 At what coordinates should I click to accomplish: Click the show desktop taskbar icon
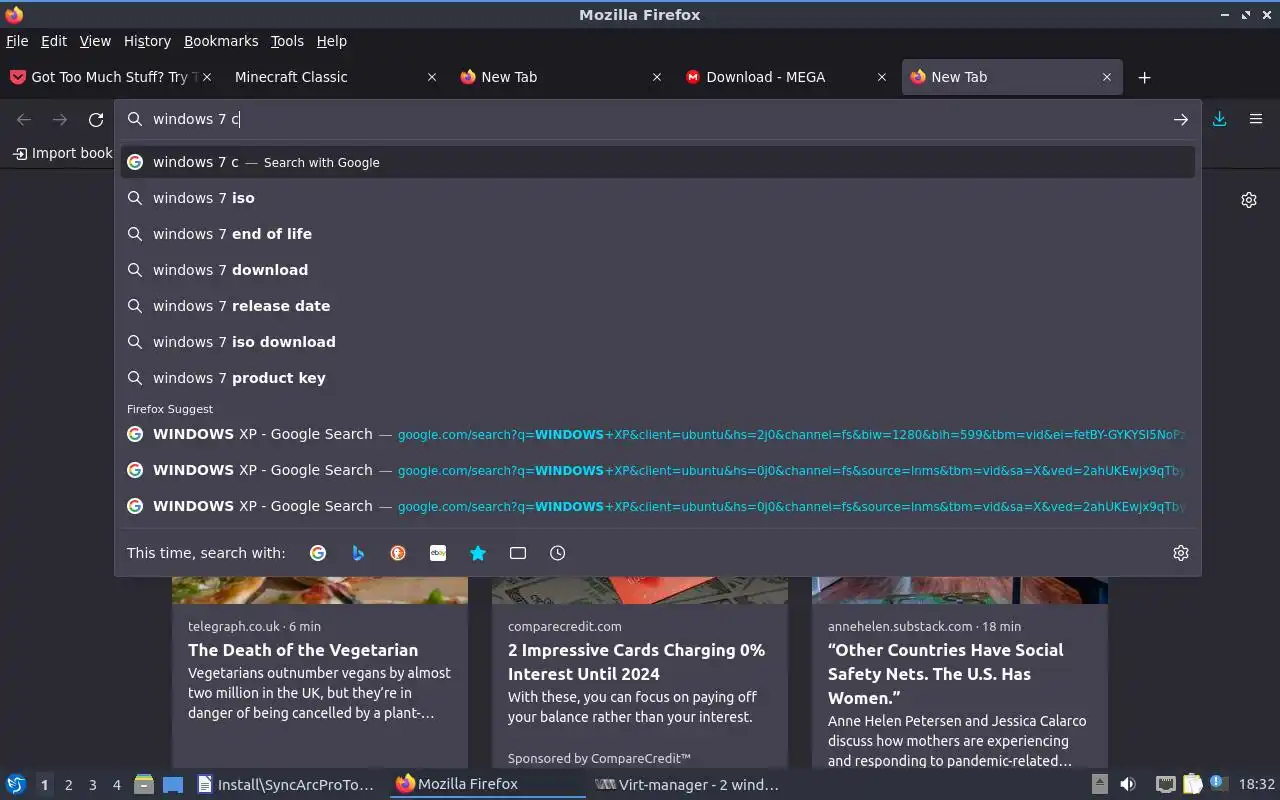(173, 784)
